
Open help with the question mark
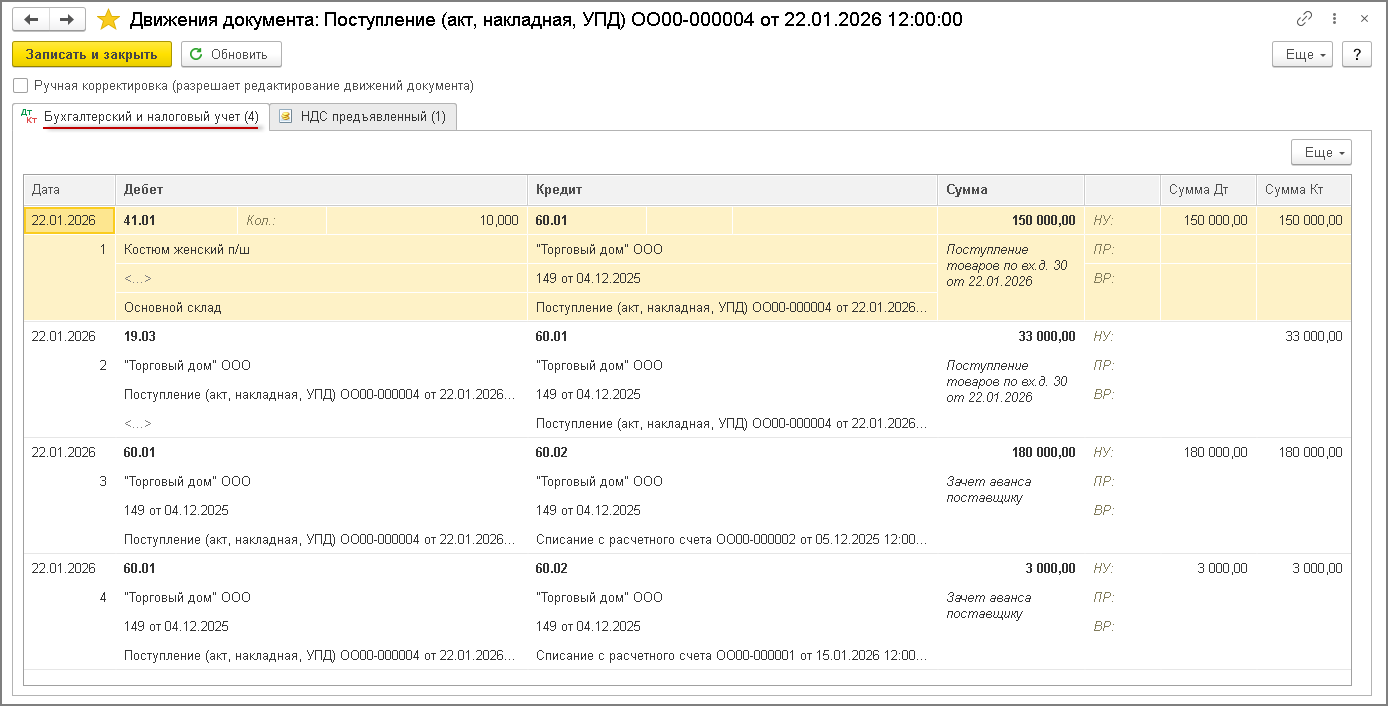point(1356,54)
